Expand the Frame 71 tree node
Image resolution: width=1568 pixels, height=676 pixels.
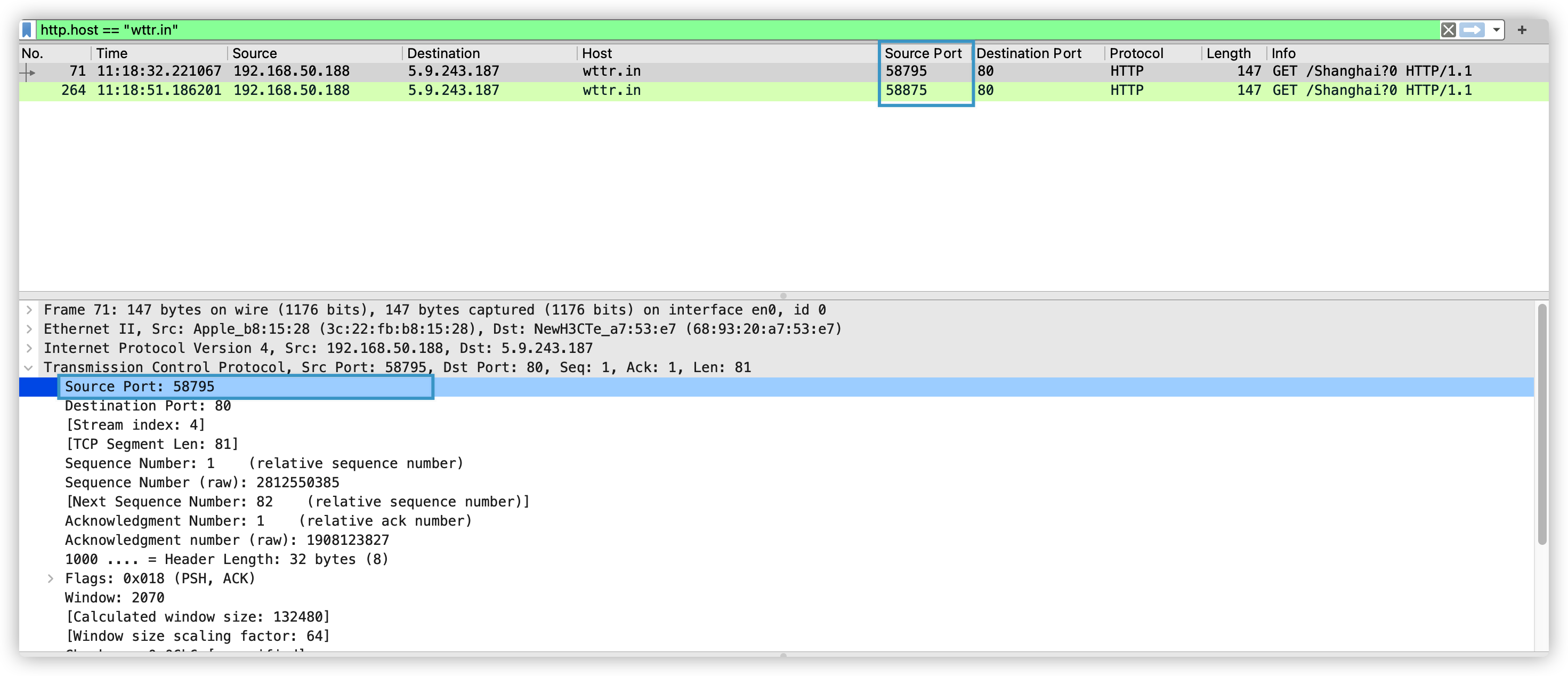pos(29,310)
